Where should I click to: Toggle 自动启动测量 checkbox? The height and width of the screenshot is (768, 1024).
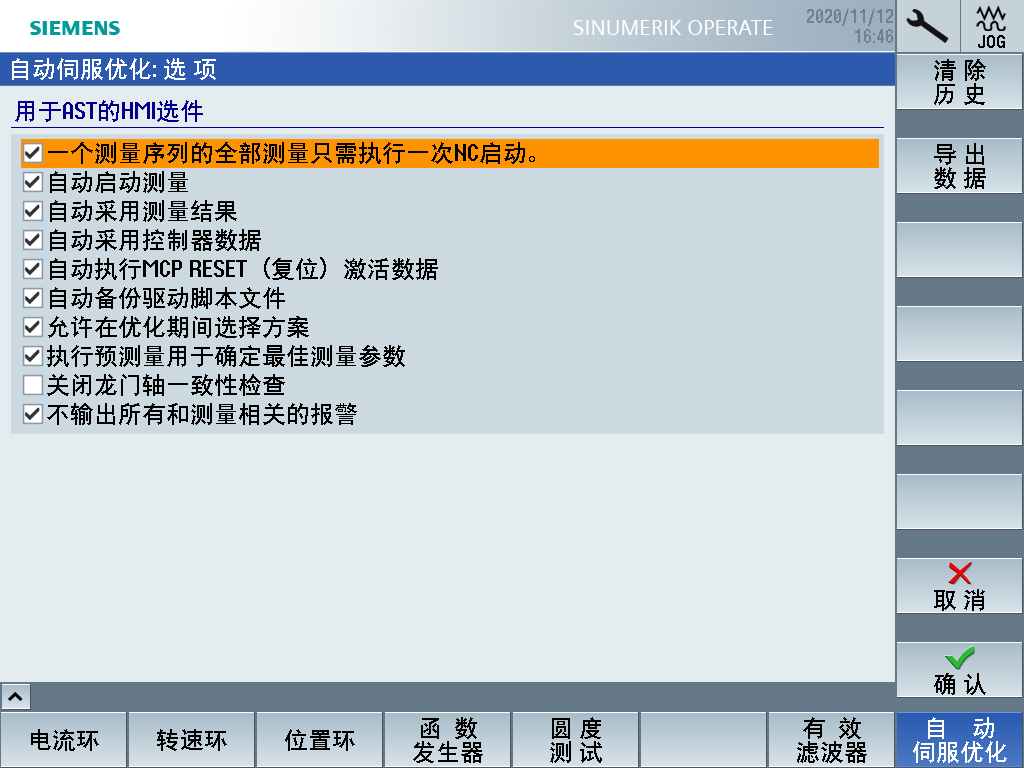[x=33, y=183]
